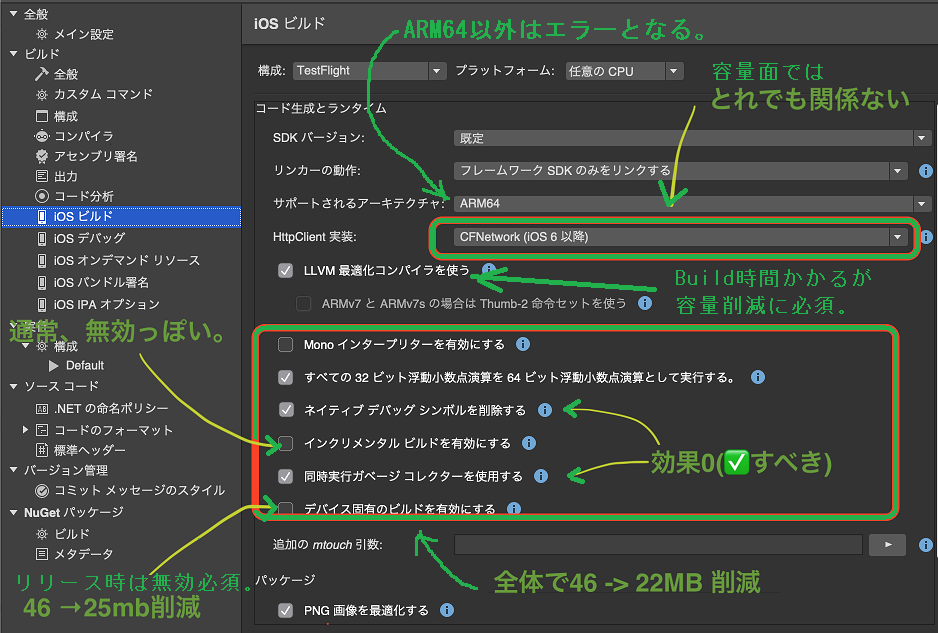Switch to the iOS IPA オプション page

pos(44,304)
